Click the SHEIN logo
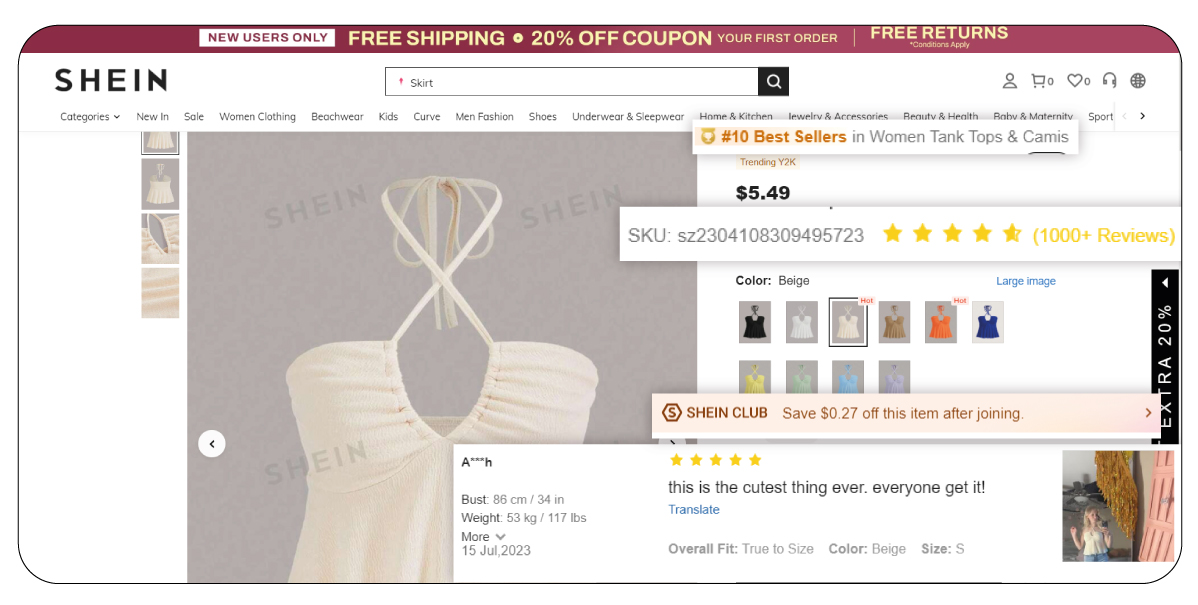 tap(110, 80)
